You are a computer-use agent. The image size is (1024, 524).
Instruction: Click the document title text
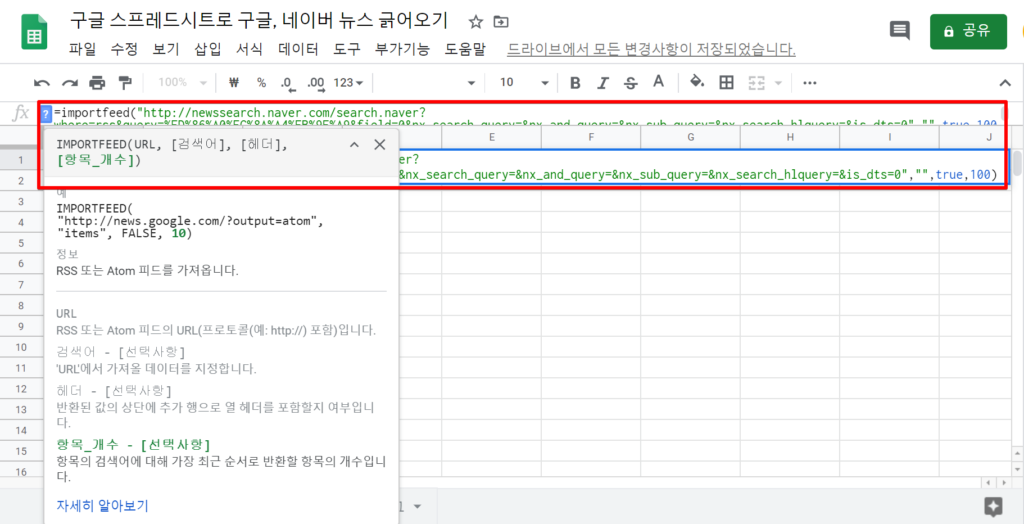tap(259, 20)
